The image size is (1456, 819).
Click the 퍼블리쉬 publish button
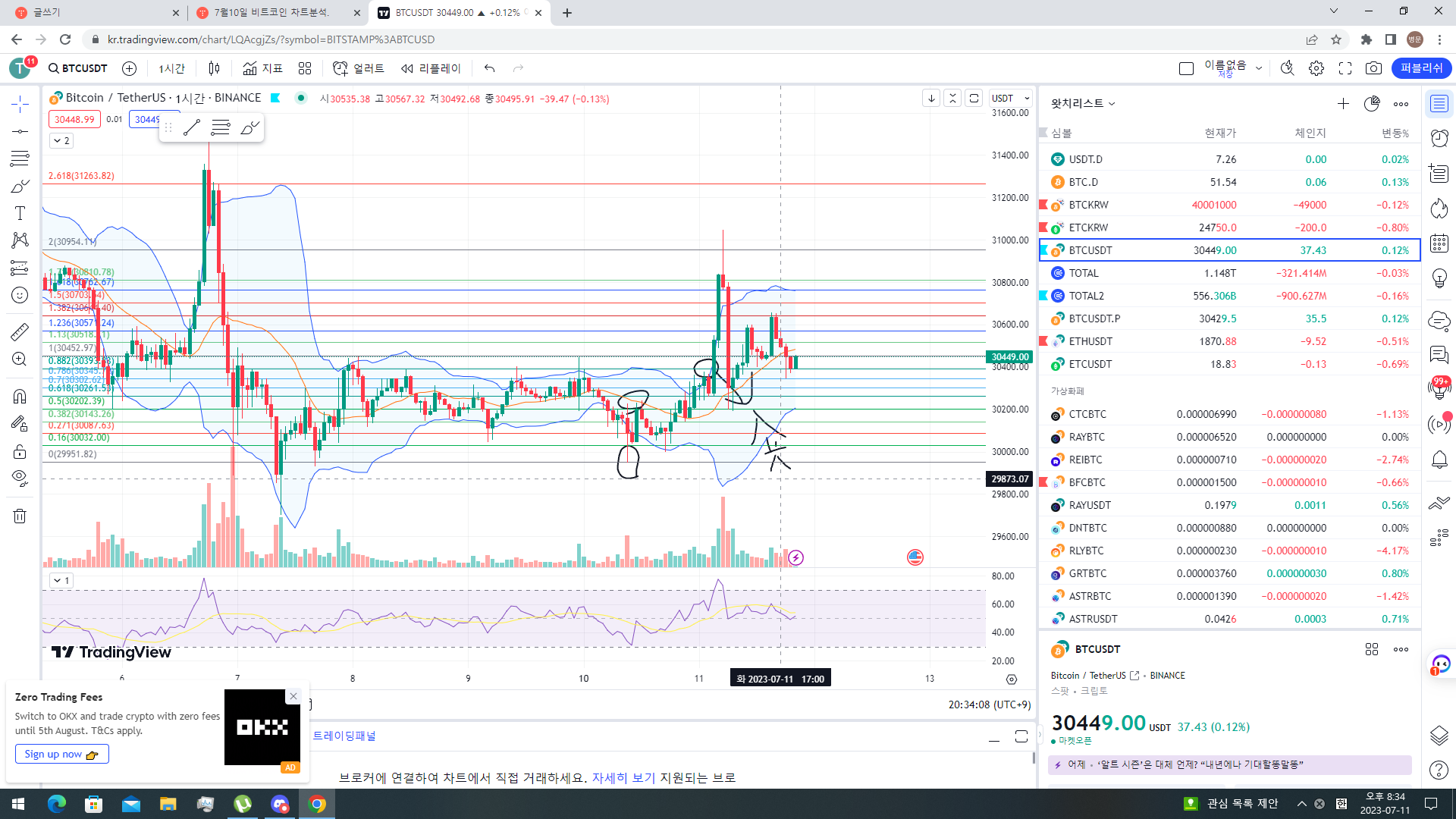[1422, 68]
